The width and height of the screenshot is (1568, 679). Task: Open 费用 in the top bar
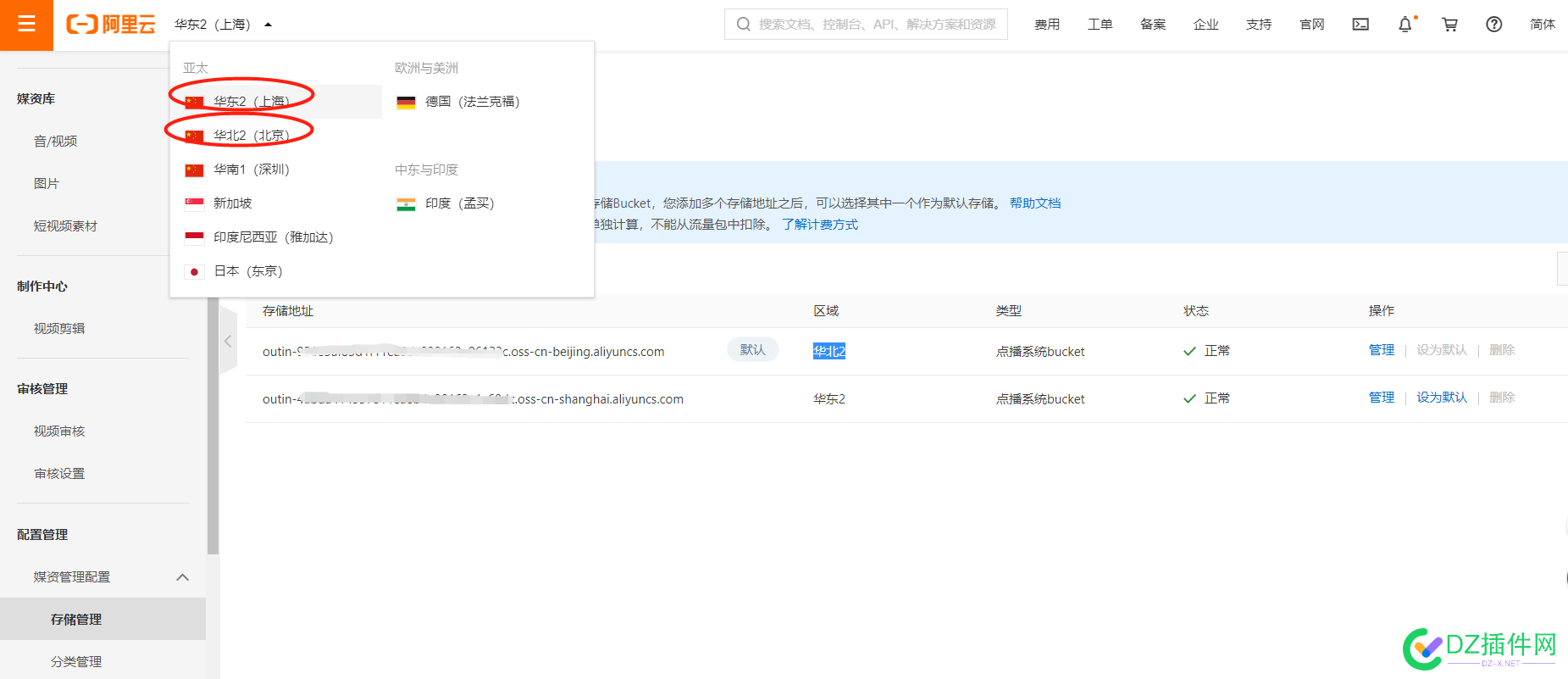point(1047,25)
